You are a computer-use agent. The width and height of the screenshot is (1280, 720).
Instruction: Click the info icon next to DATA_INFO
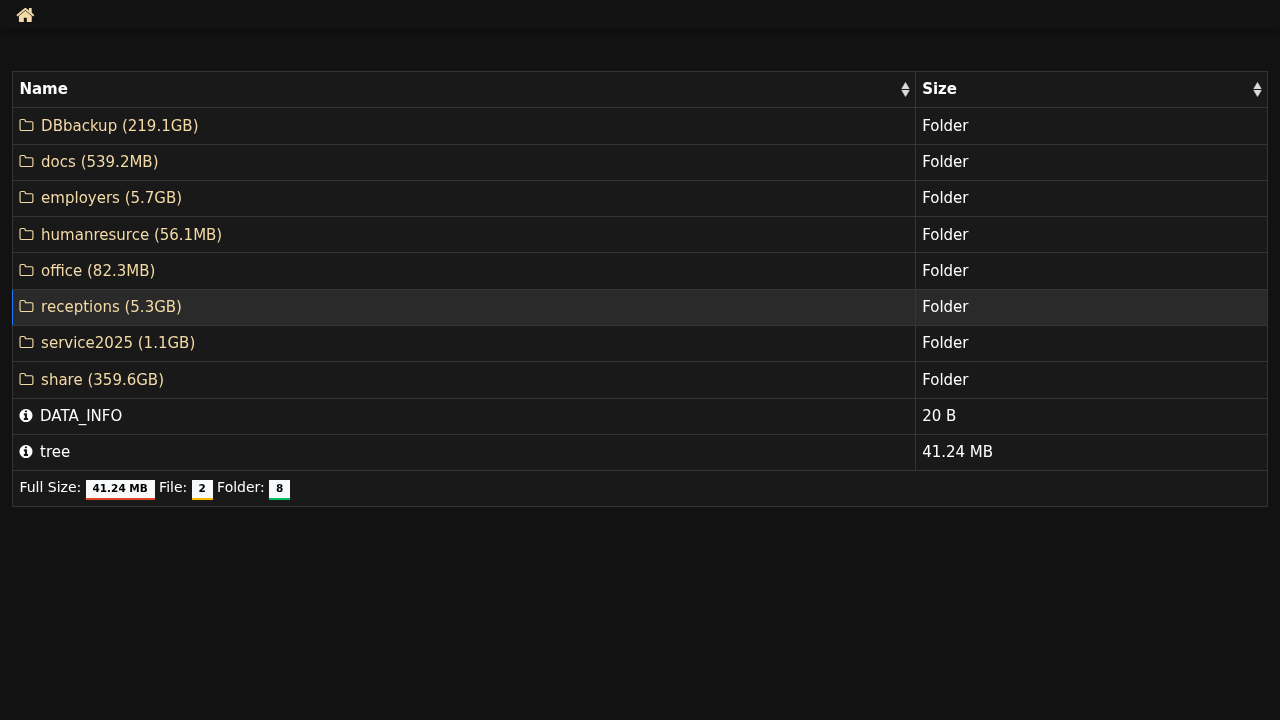coord(26,416)
